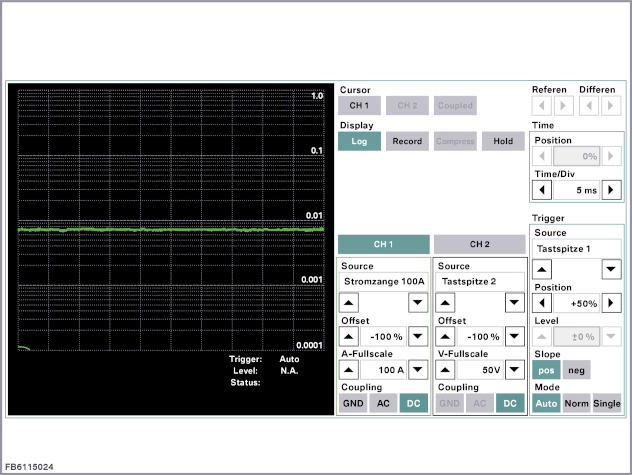The height and width of the screenshot is (475, 632).
Task: Switch to the CH 1 tab
Action: tap(383, 244)
